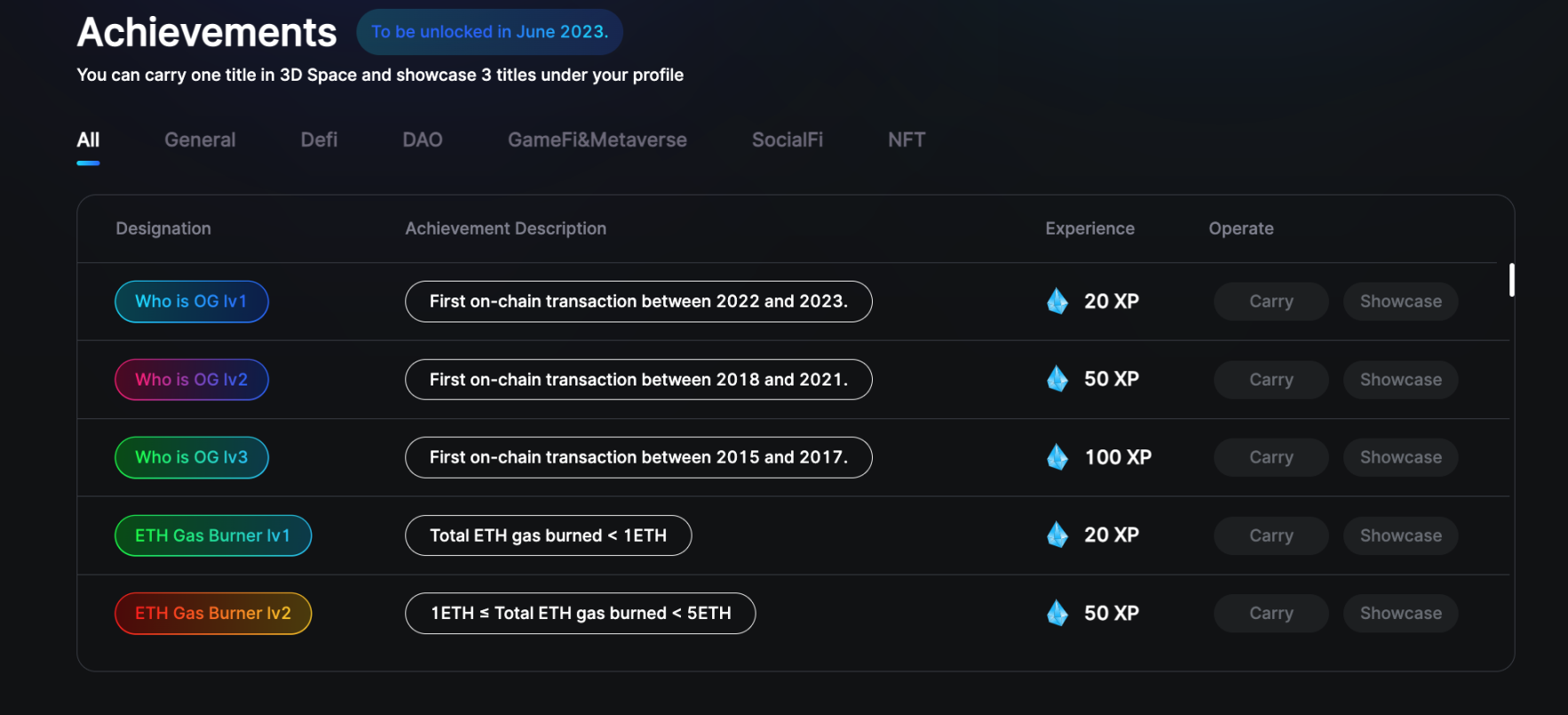Click the ETH Gas Burner lv2 badge
The height and width of the screenshot is (715, 1568).
(212, 614)
